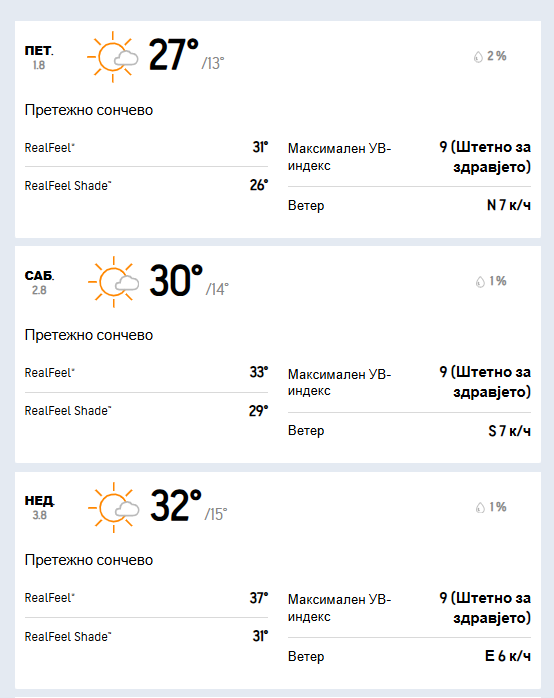554x698 pixels.
Task: Click the 32° high temperature
Action: (176, 506)
